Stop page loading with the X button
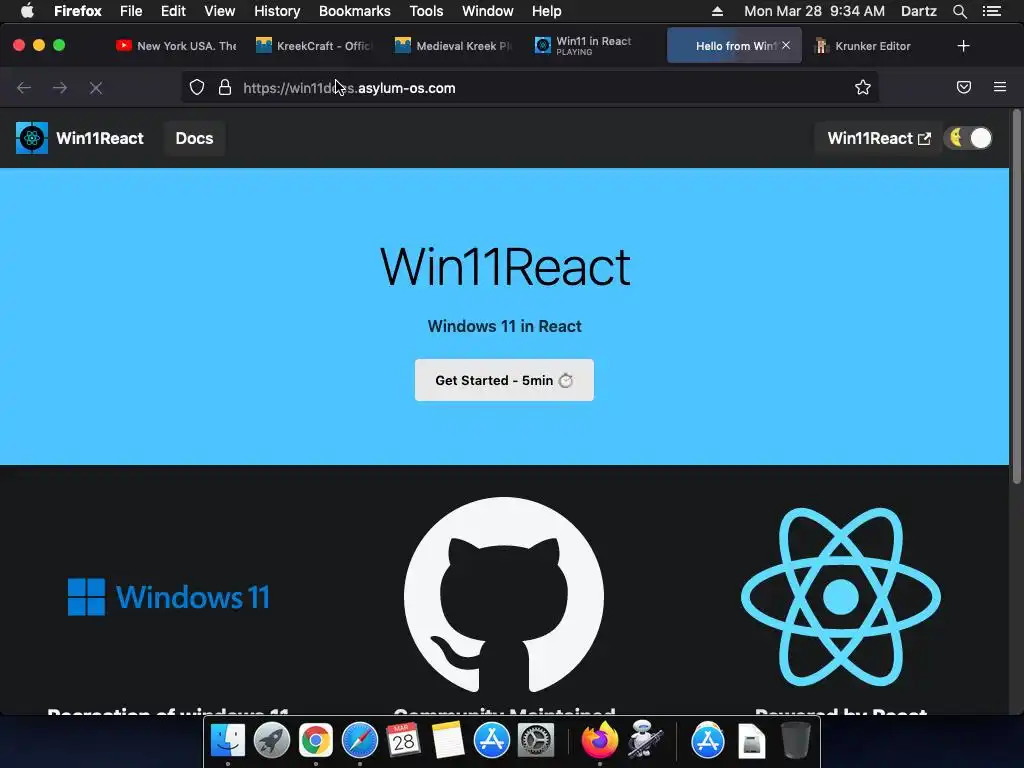 point(96,88)
